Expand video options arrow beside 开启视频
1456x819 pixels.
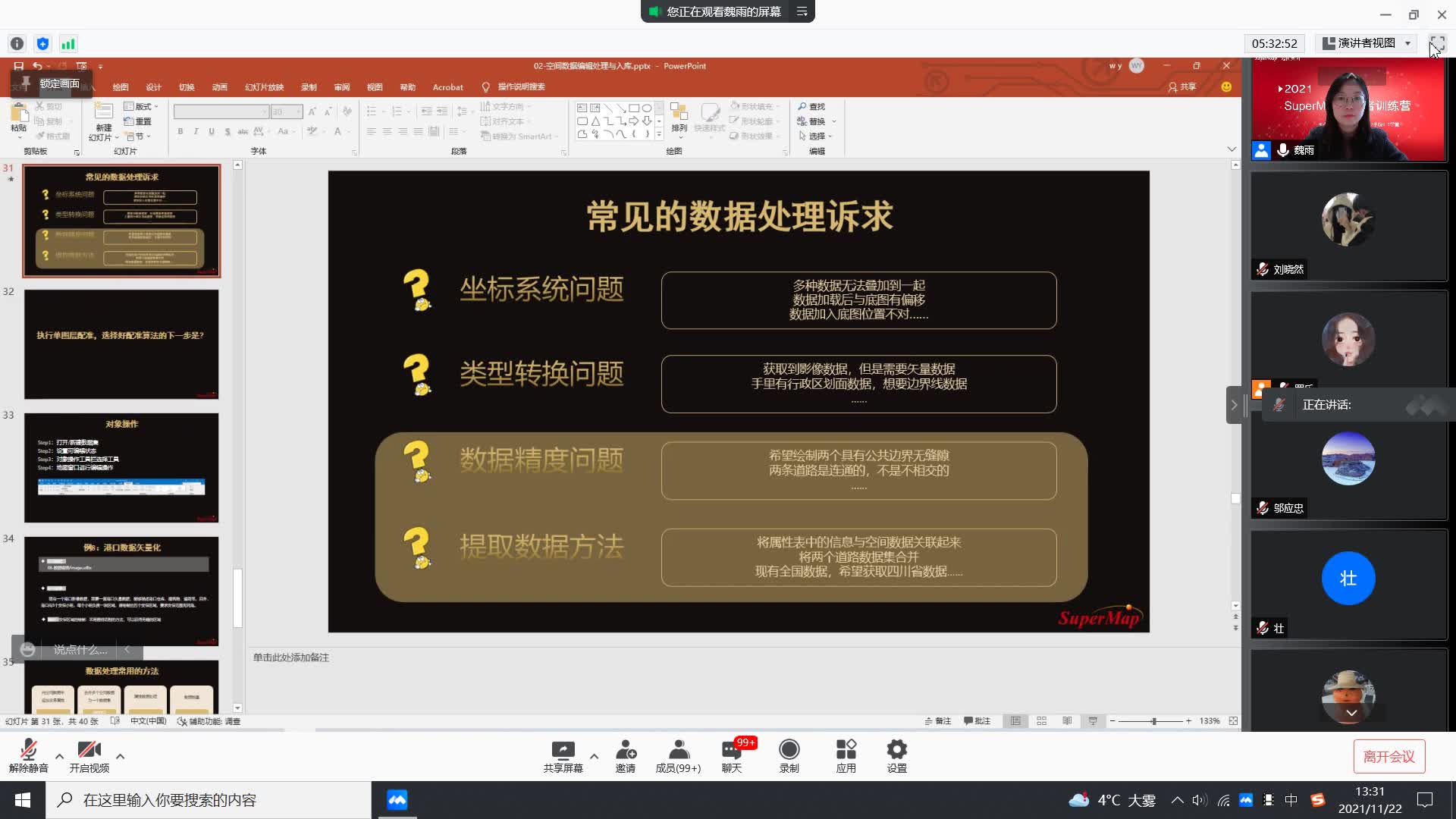(x=120, y=756)
